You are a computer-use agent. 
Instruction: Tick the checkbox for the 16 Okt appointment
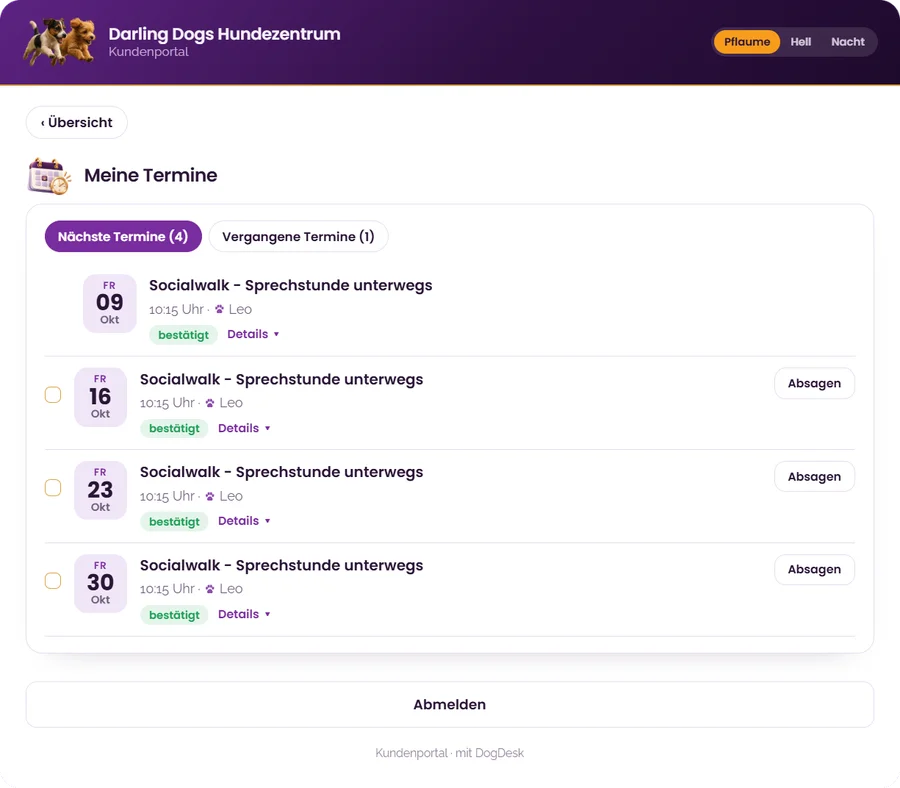point(53,395)
